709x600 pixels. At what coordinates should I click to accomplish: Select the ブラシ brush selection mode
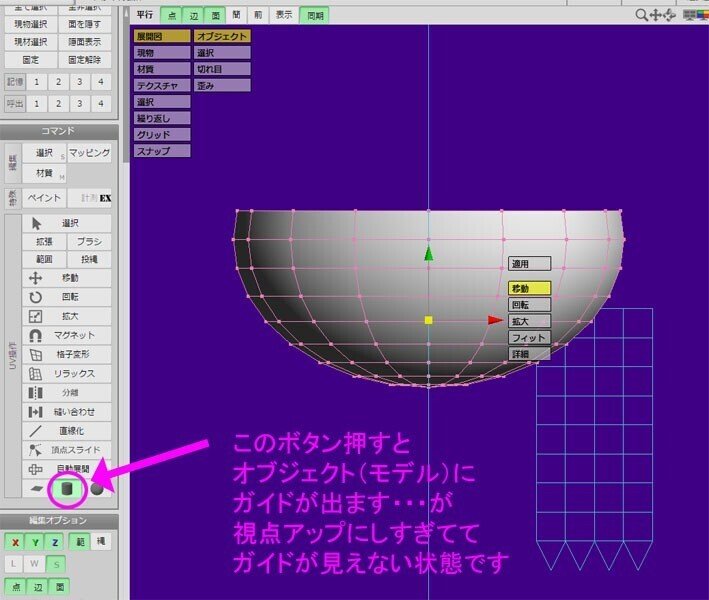89,241
